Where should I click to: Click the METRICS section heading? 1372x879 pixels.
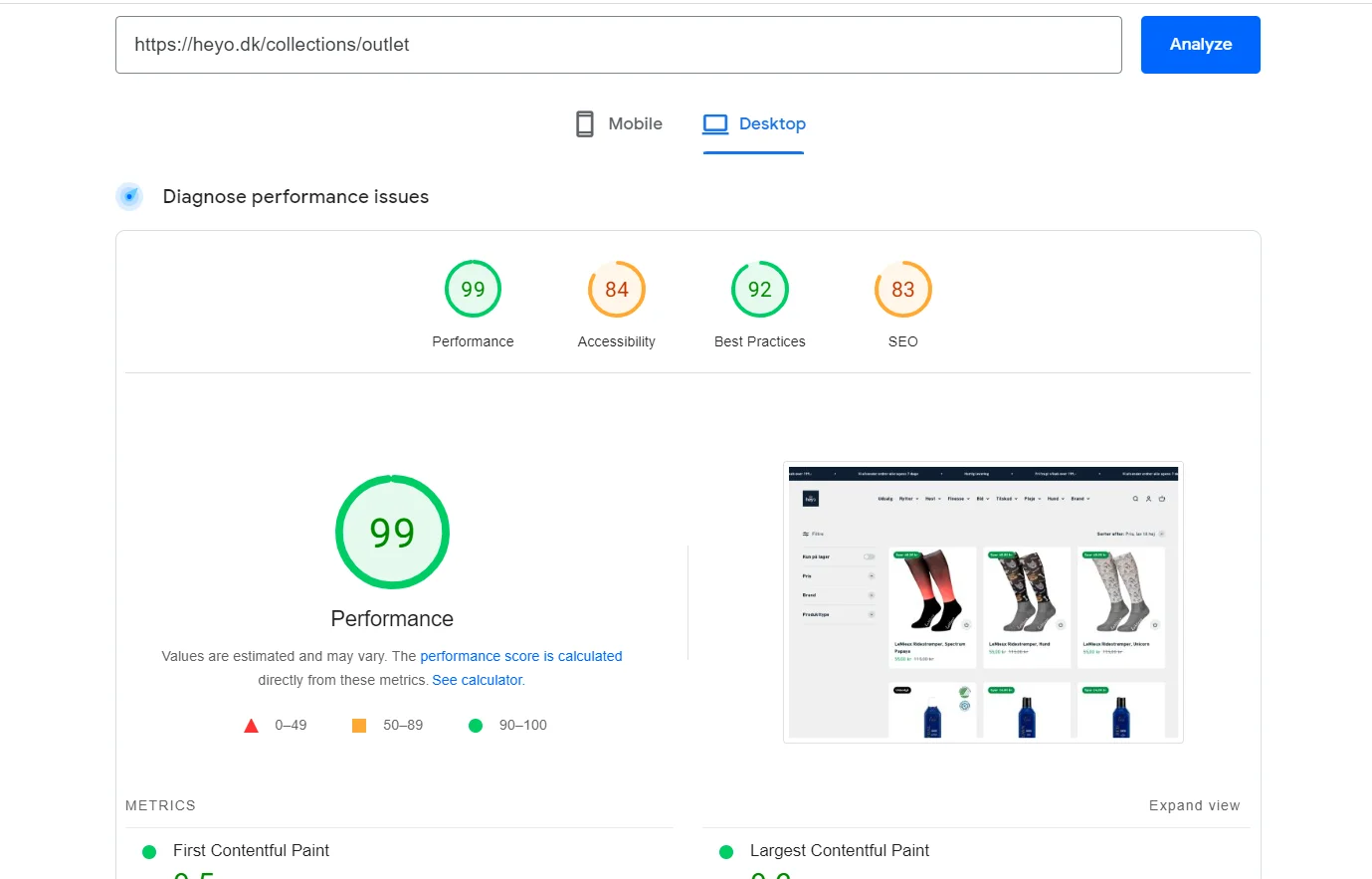160,805
